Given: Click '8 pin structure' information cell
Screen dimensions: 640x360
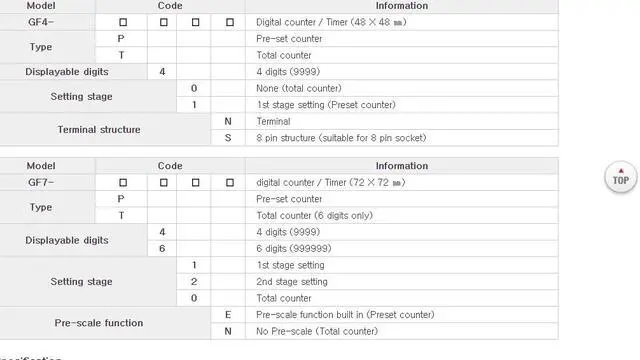Looking at the screenshot, I should click(402, 138).
